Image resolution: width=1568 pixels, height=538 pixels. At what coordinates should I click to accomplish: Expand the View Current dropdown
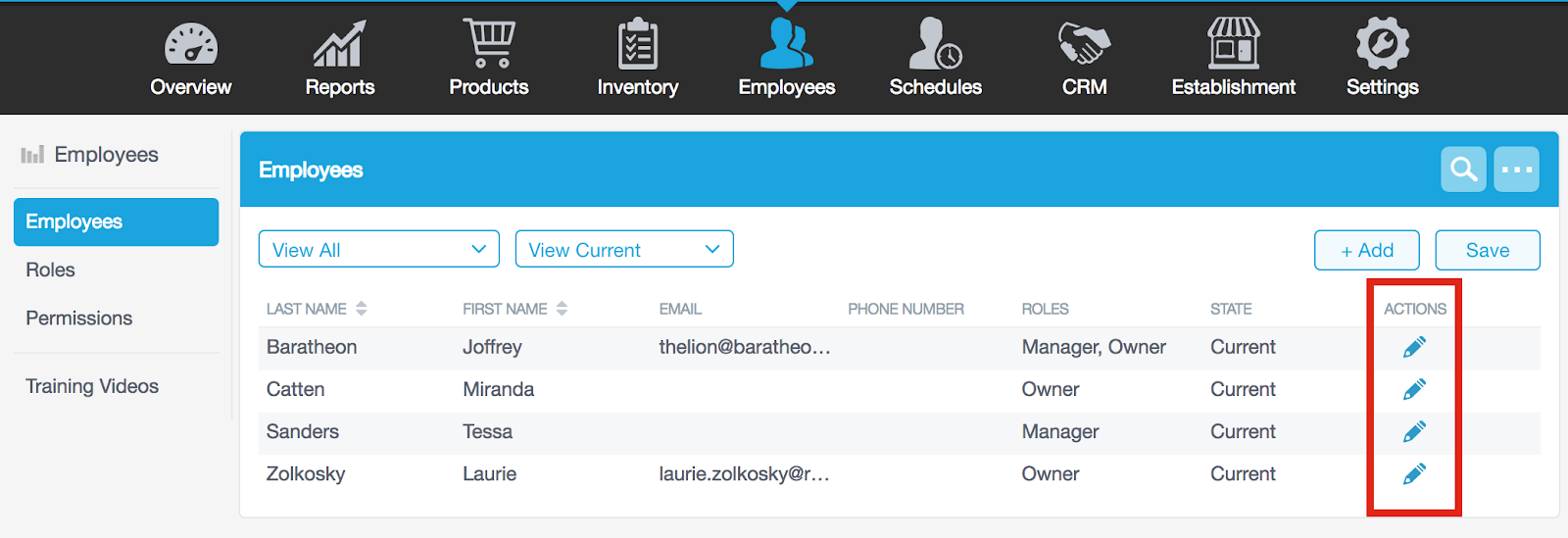click(624, 249)
